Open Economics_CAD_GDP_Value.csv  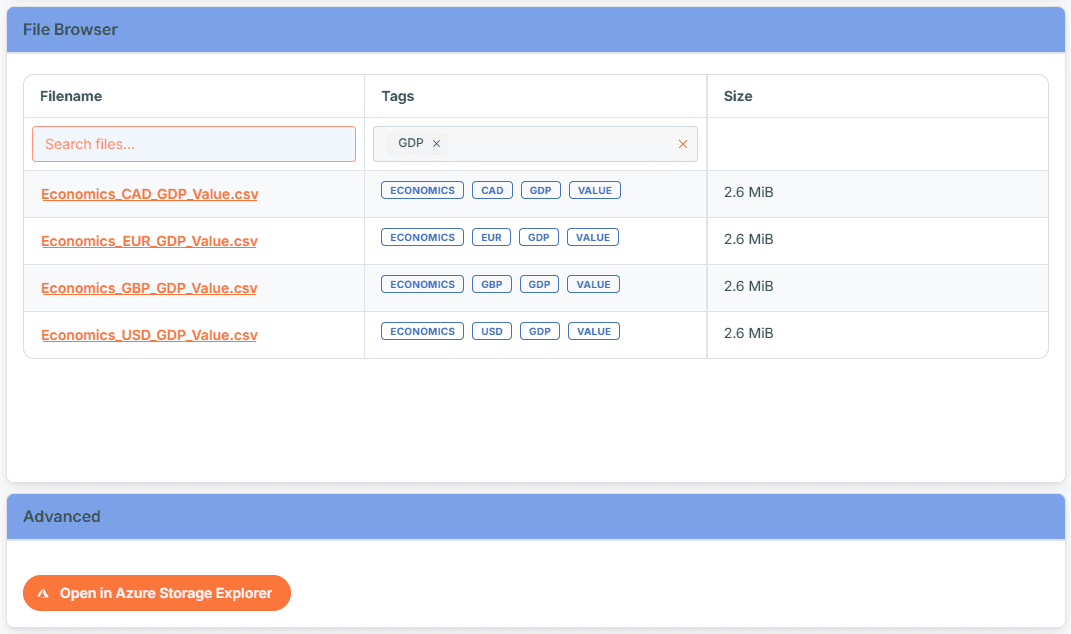pyautogui.click(x=148, y=194)
